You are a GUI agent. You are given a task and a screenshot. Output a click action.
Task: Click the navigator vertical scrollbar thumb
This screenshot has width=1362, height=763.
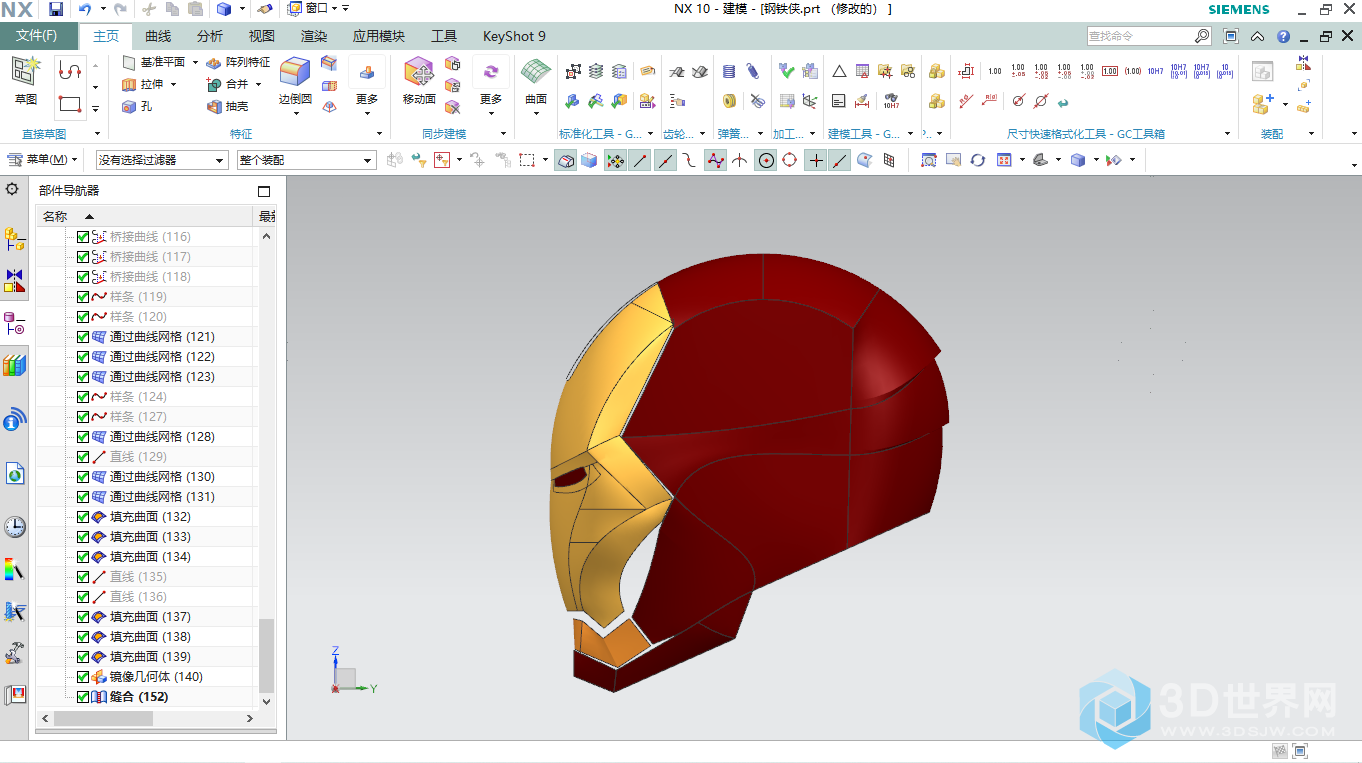coord(266,656)
